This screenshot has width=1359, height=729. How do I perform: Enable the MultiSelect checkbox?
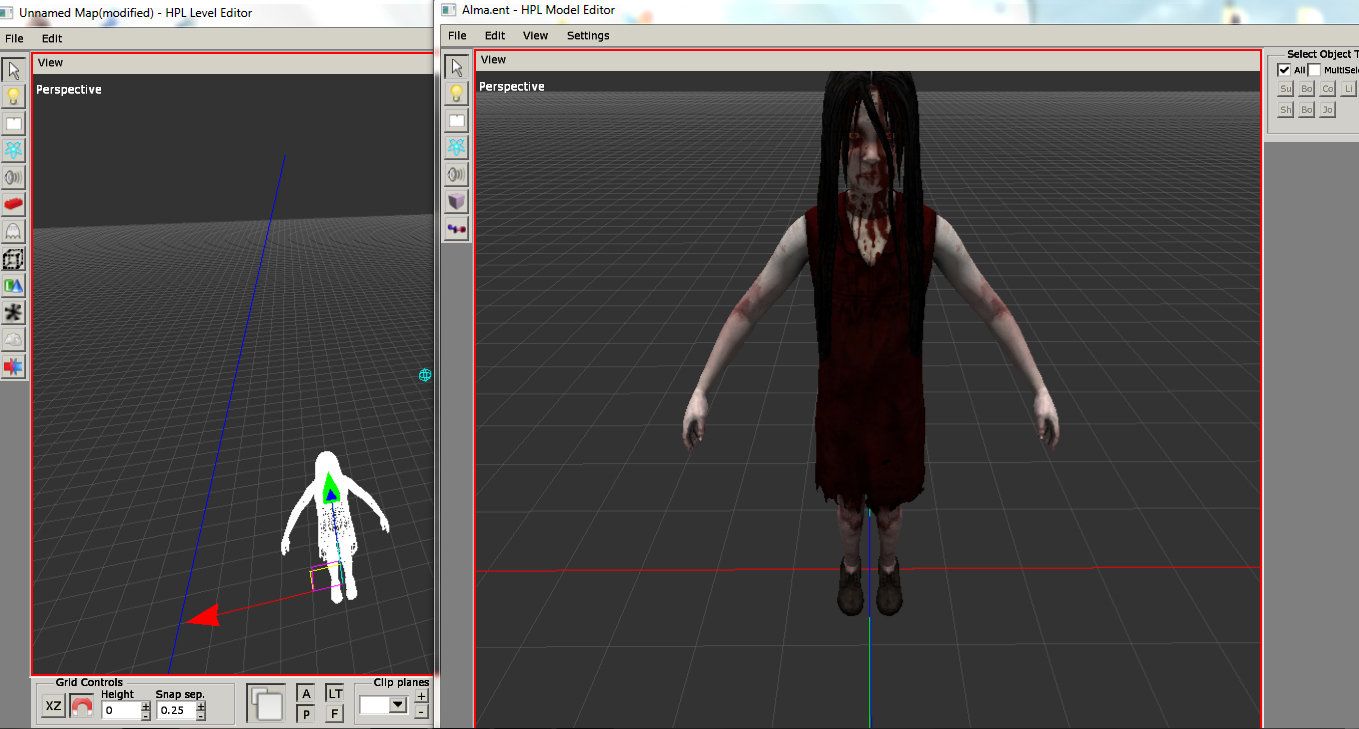click(x=1315, y=70)
